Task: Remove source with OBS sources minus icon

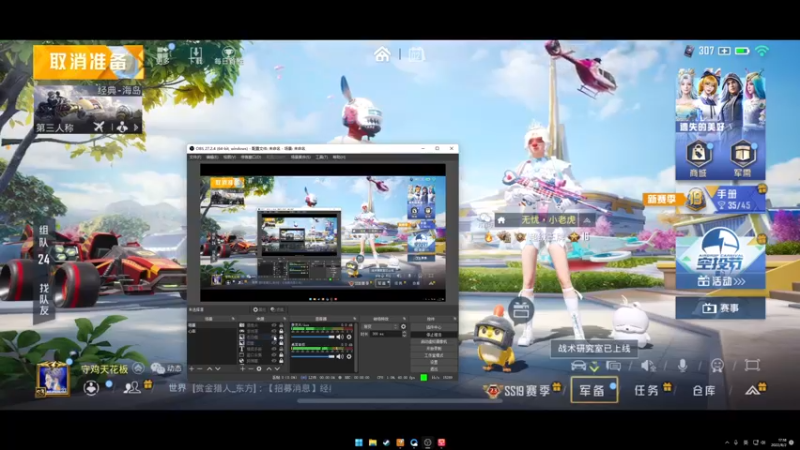Action: click(x=251, y=369)
